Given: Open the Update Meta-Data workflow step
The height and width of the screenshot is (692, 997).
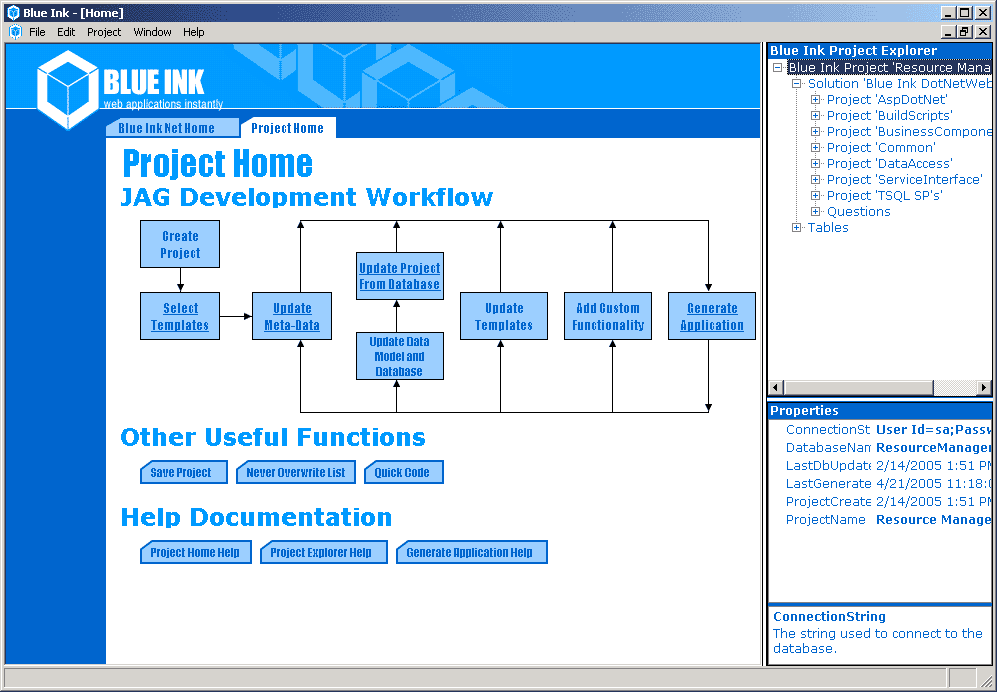Looking at the screenshot, I should pos(292,317).
